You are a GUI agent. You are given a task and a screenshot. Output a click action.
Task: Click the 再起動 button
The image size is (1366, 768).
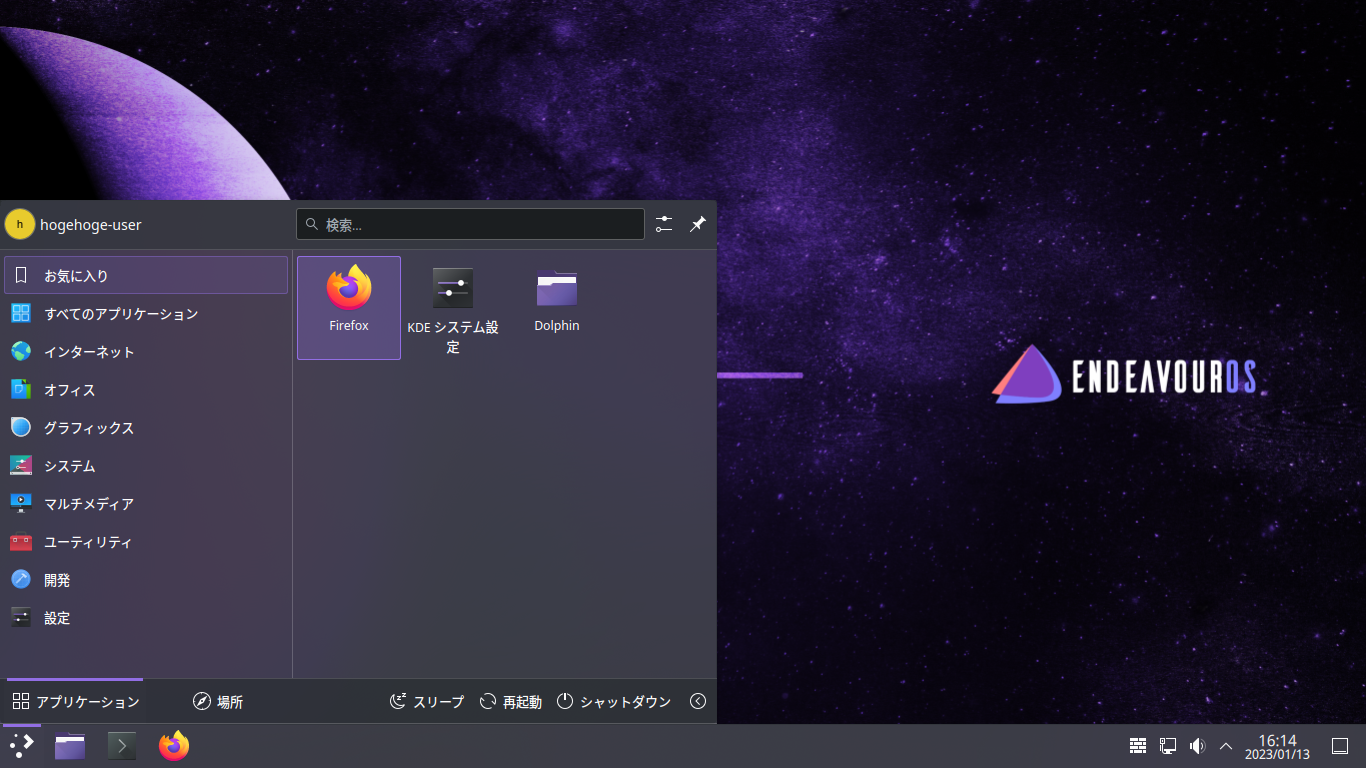510,701
